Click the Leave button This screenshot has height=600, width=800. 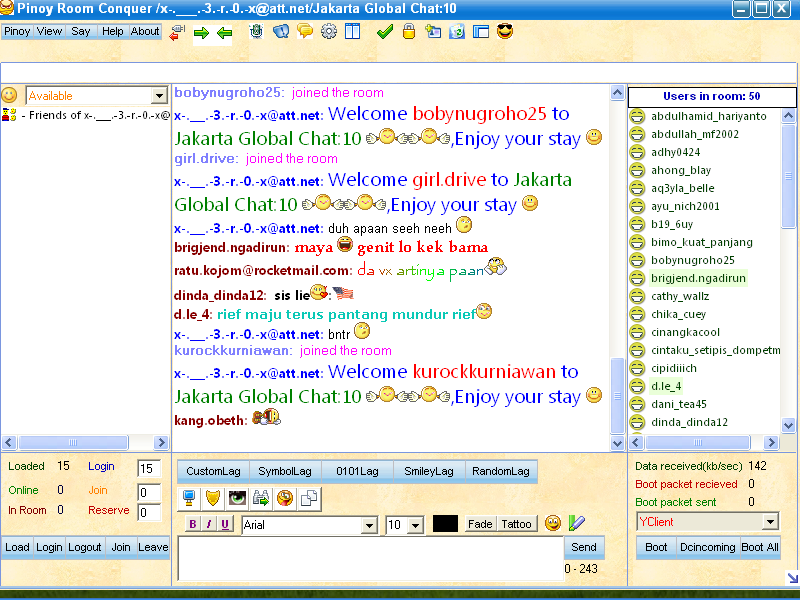coord(153,547)
